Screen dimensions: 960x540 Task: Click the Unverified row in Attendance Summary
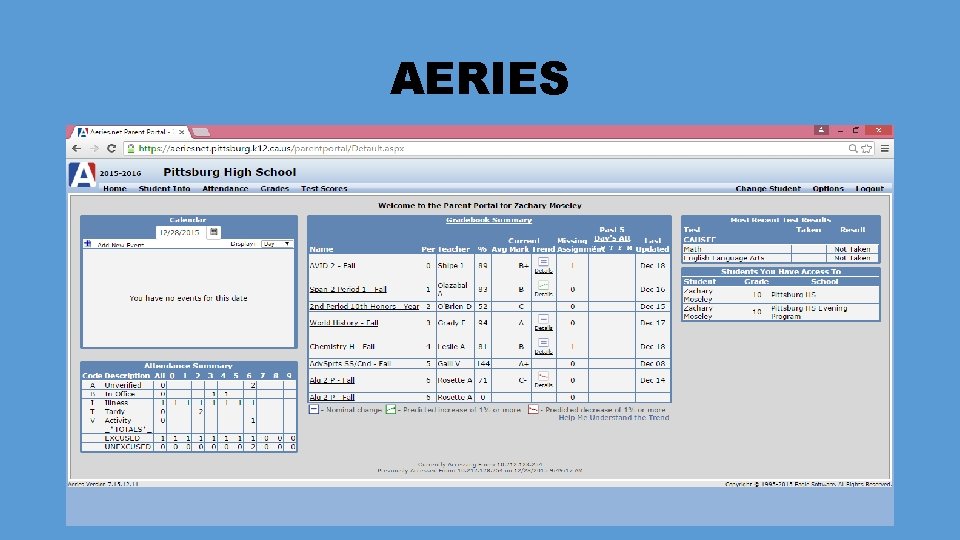coord(189,385)
